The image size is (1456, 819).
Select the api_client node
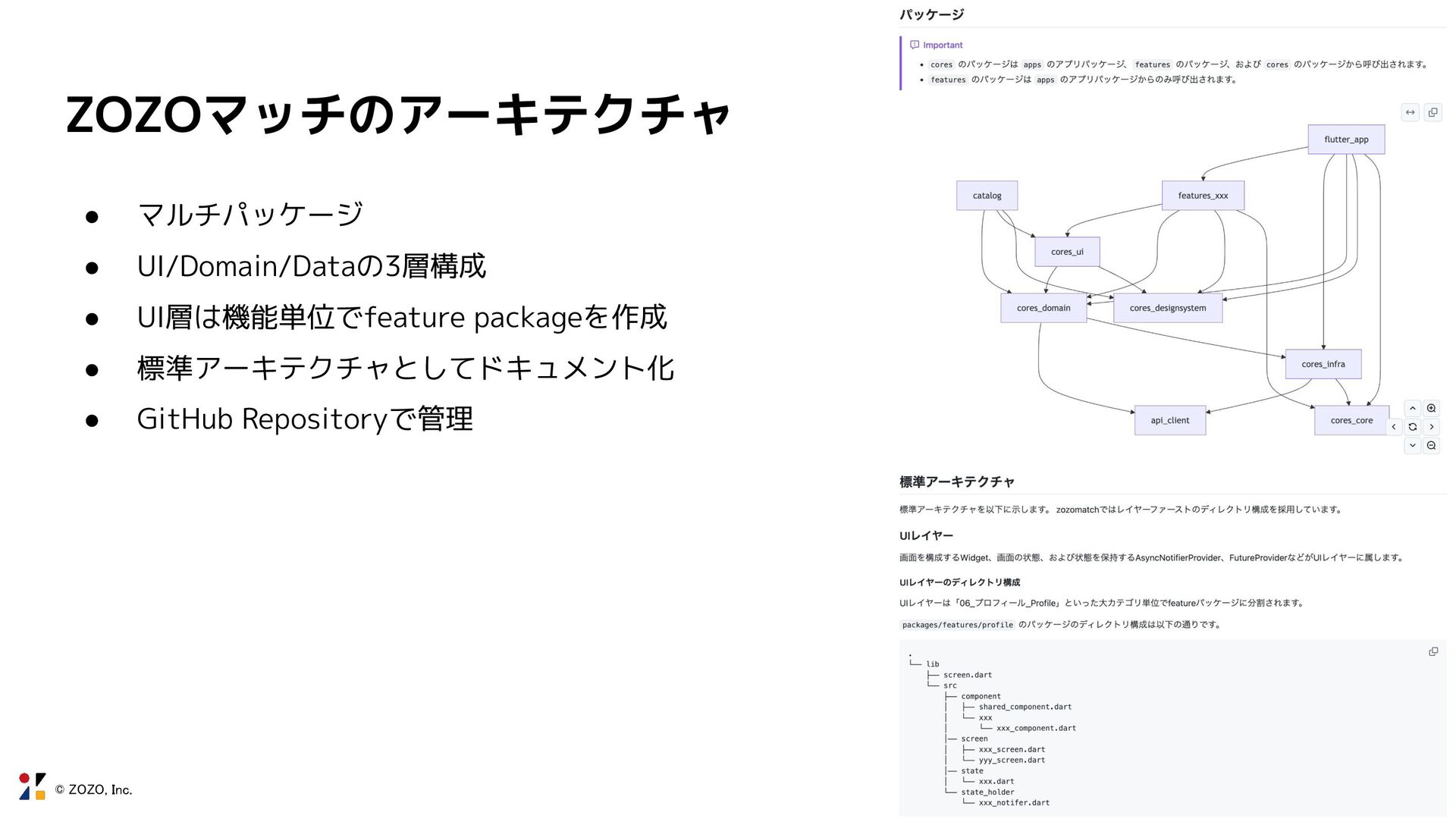point(1170,420)
